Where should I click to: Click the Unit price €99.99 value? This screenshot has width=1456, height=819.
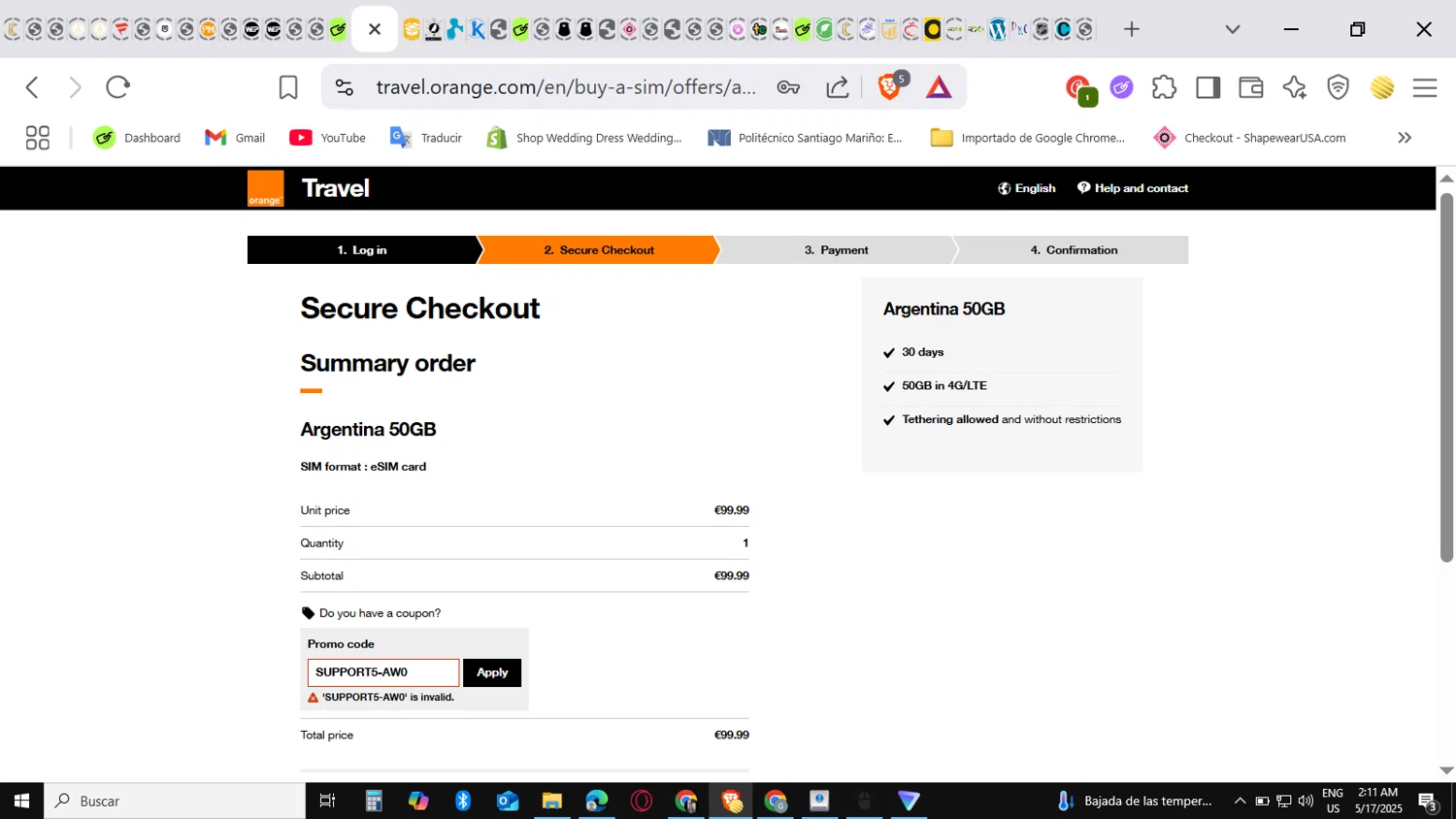pyautogui.click(x=731, y=510)
